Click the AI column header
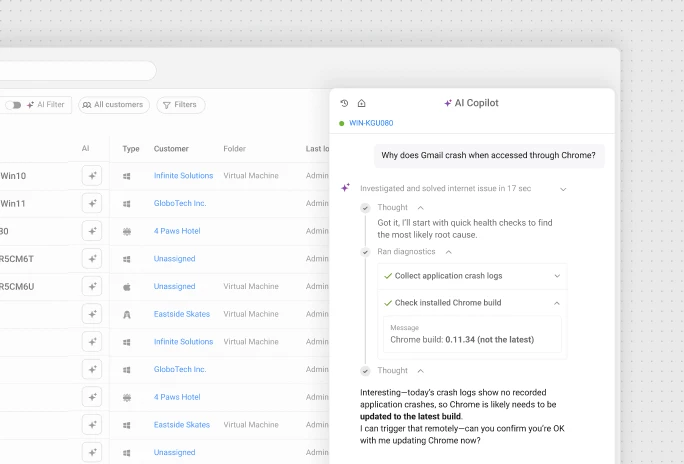 pyautogui.click(x=86, y=149)
